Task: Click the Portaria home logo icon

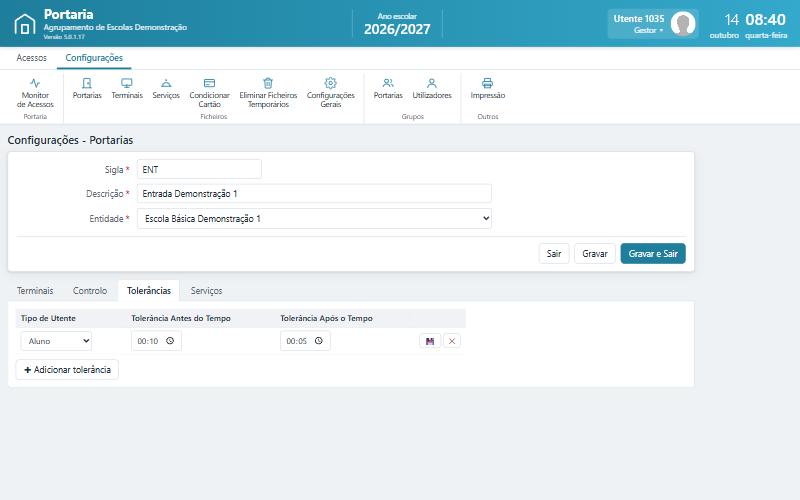Action: [24, 24]
